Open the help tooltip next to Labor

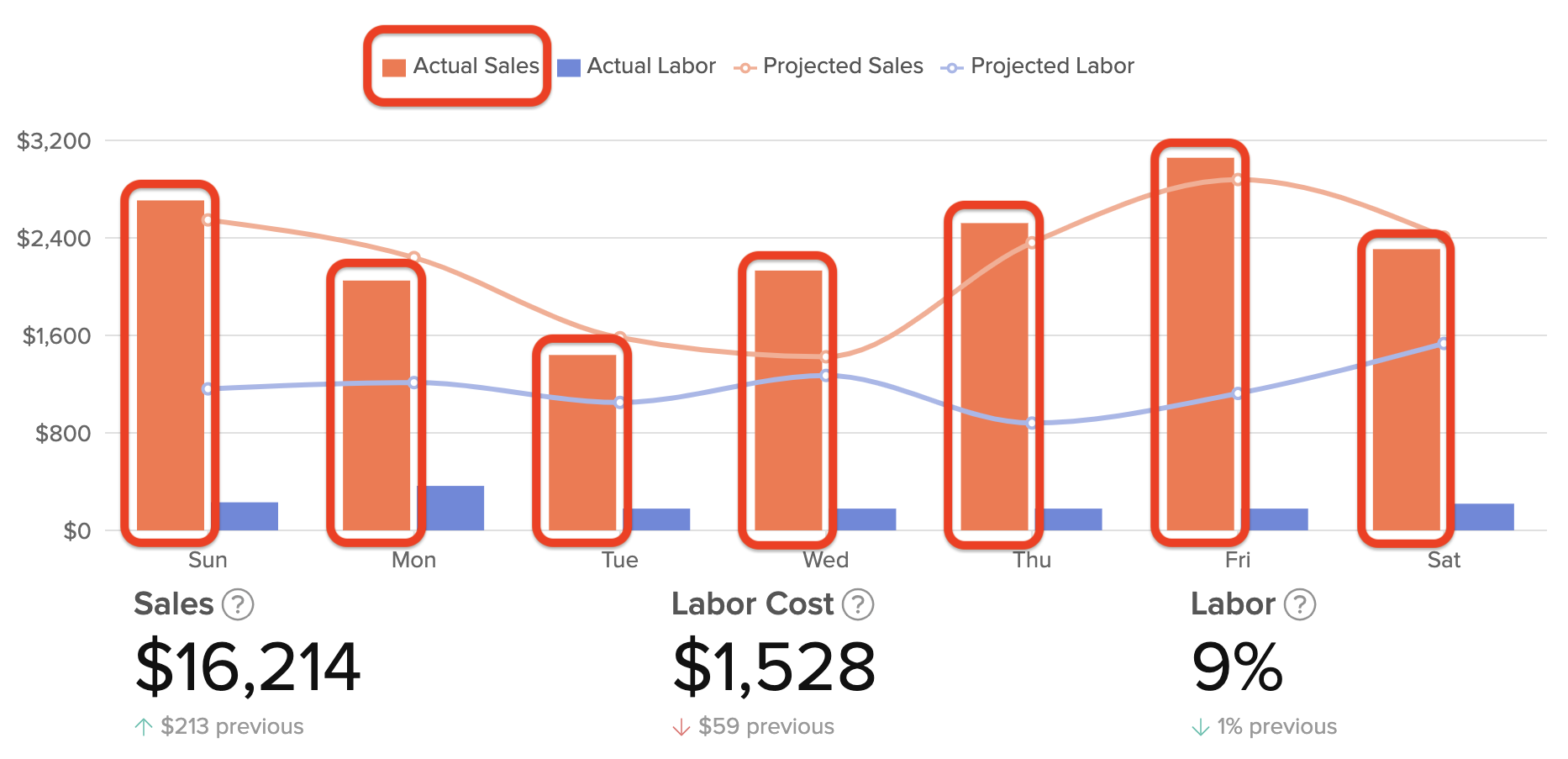1300,604
